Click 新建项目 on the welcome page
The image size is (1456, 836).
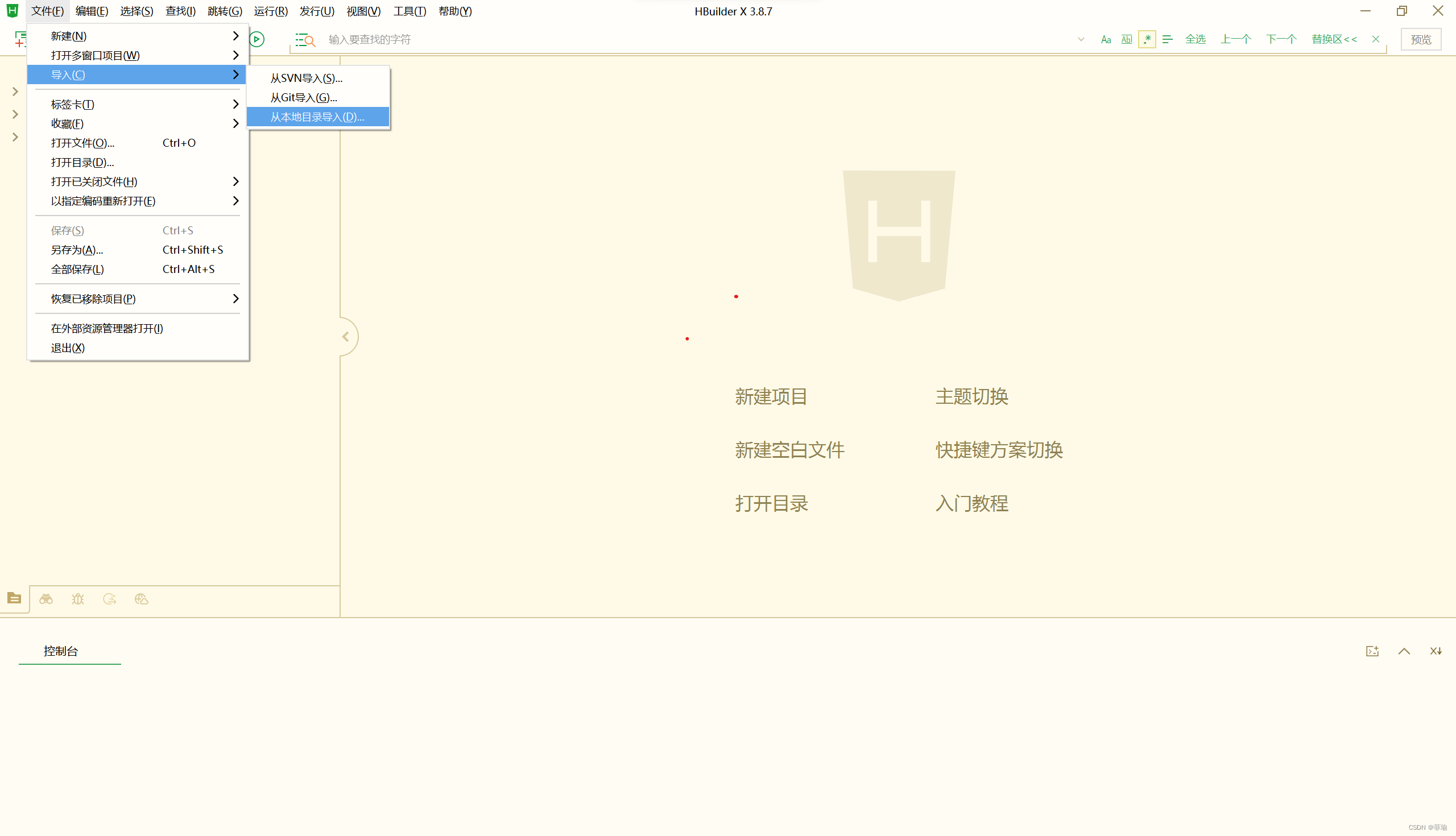pos(771,396)
